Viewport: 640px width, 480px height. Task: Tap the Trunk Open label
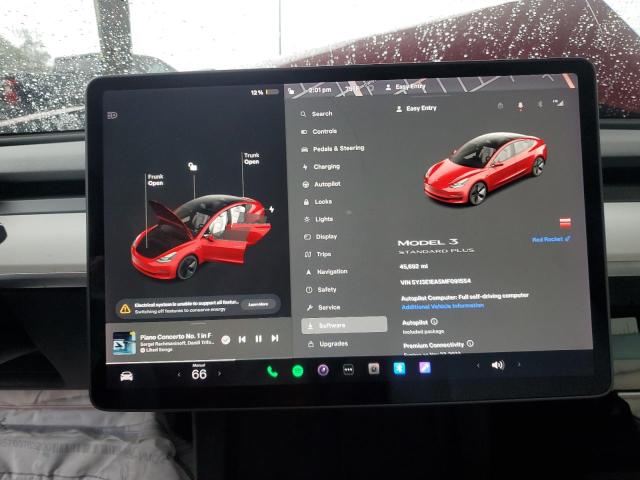coord(251,159)
